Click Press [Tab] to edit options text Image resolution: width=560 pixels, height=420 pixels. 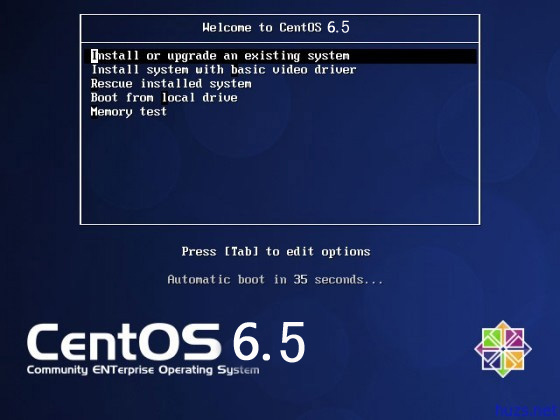(276, 251)
